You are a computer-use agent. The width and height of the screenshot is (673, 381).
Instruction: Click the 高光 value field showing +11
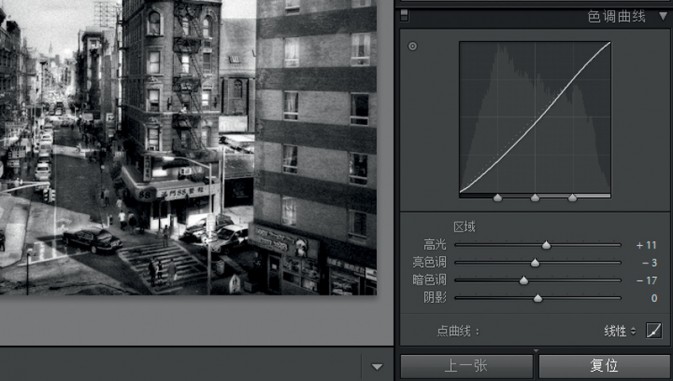[646, 245]
